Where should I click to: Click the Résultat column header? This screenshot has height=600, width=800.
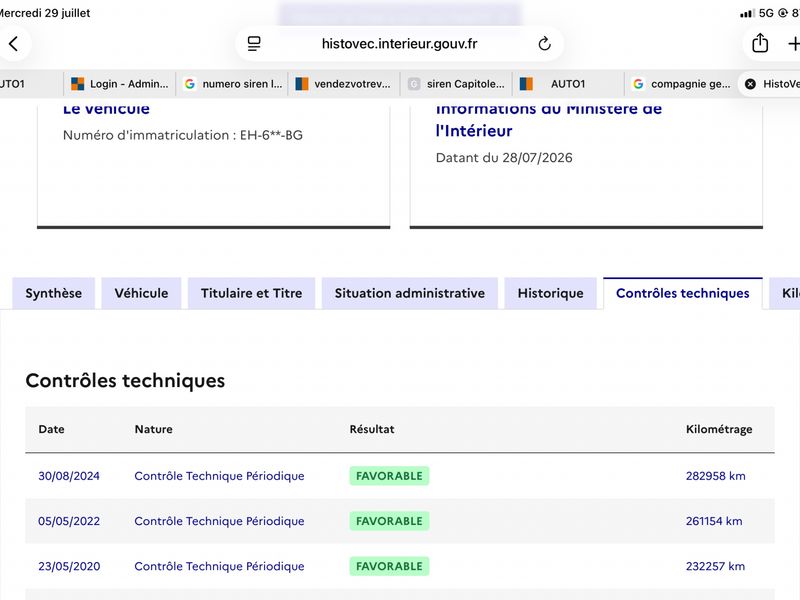[372, 429]
